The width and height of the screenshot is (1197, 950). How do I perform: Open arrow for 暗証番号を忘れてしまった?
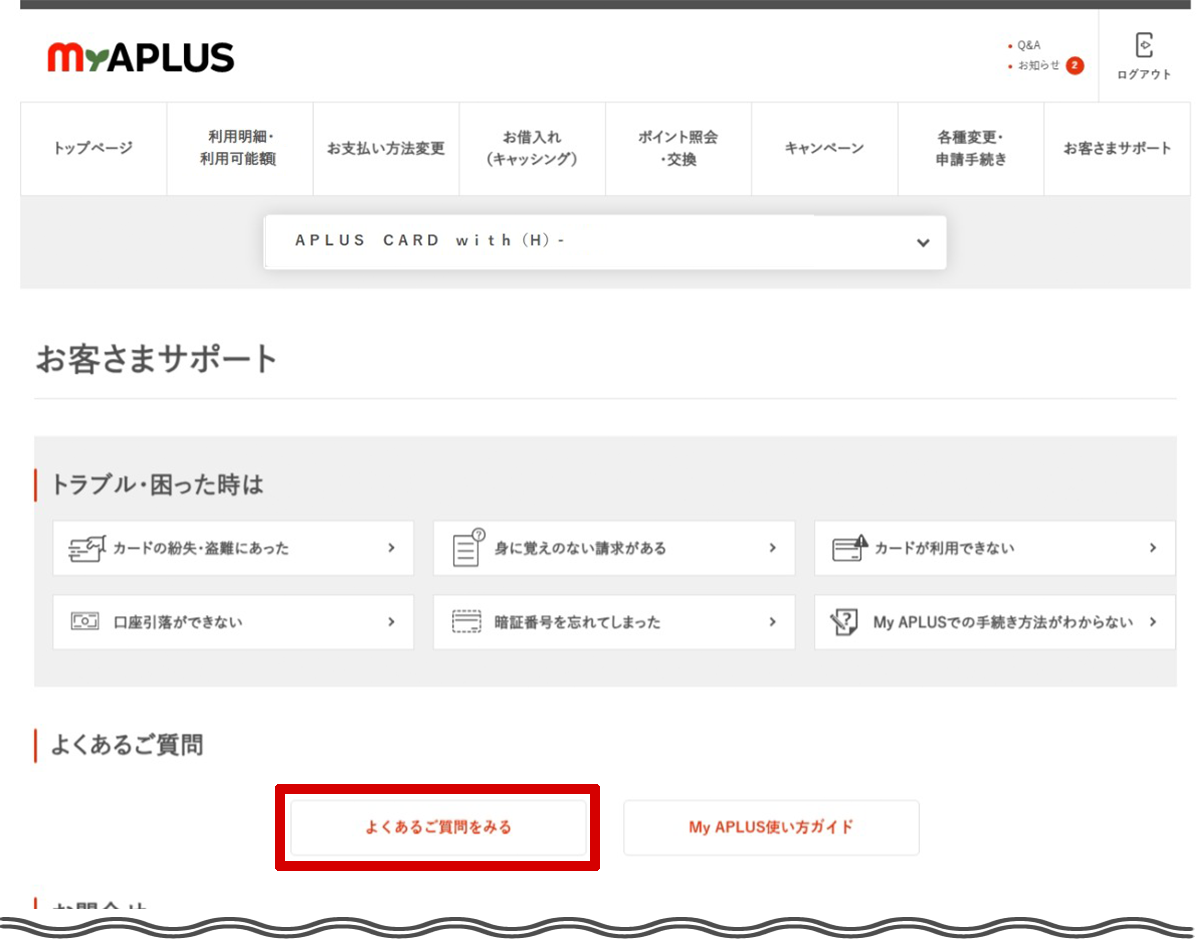pos(772,622)
